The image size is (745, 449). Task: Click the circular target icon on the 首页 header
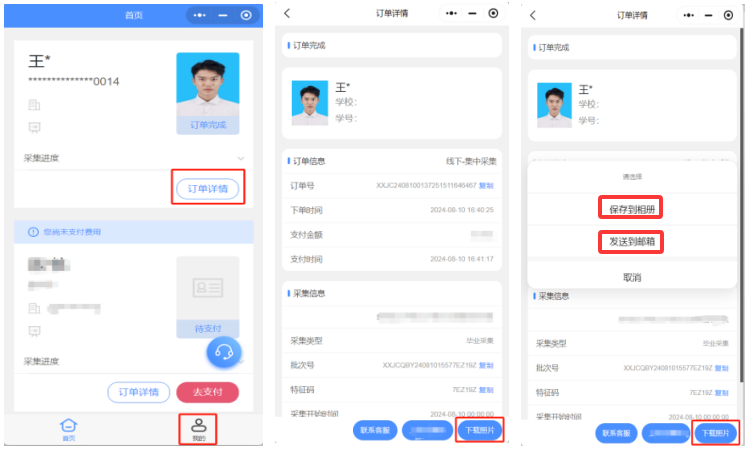pos(246,16)
